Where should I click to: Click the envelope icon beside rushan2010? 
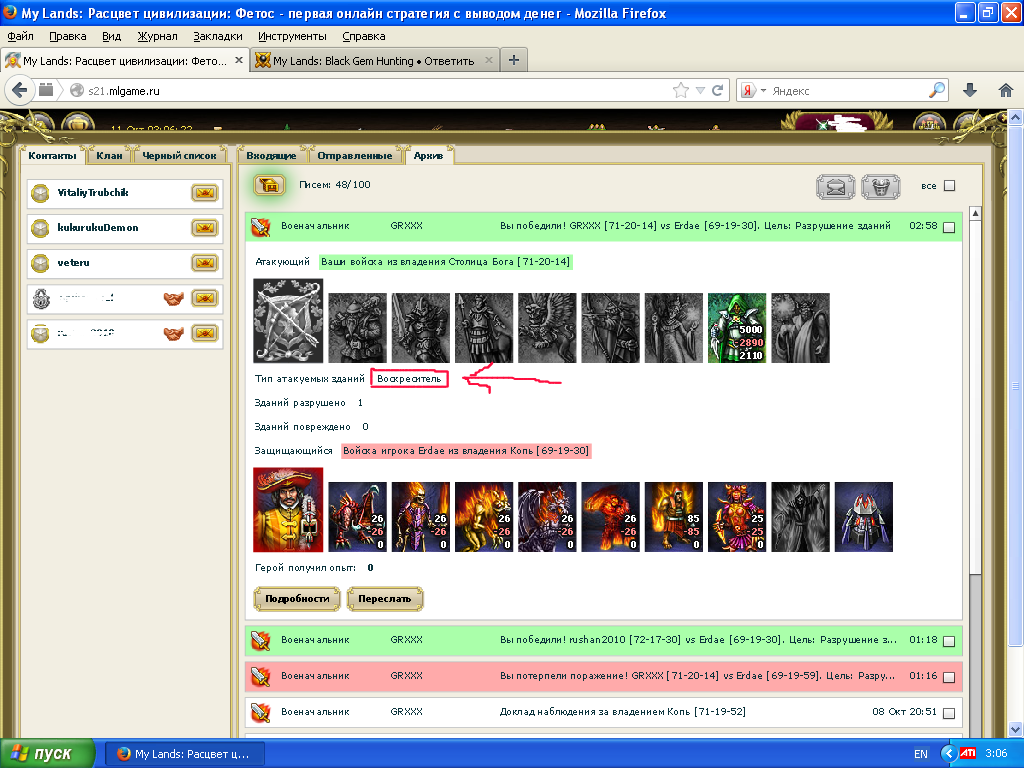tap(205, 333)
